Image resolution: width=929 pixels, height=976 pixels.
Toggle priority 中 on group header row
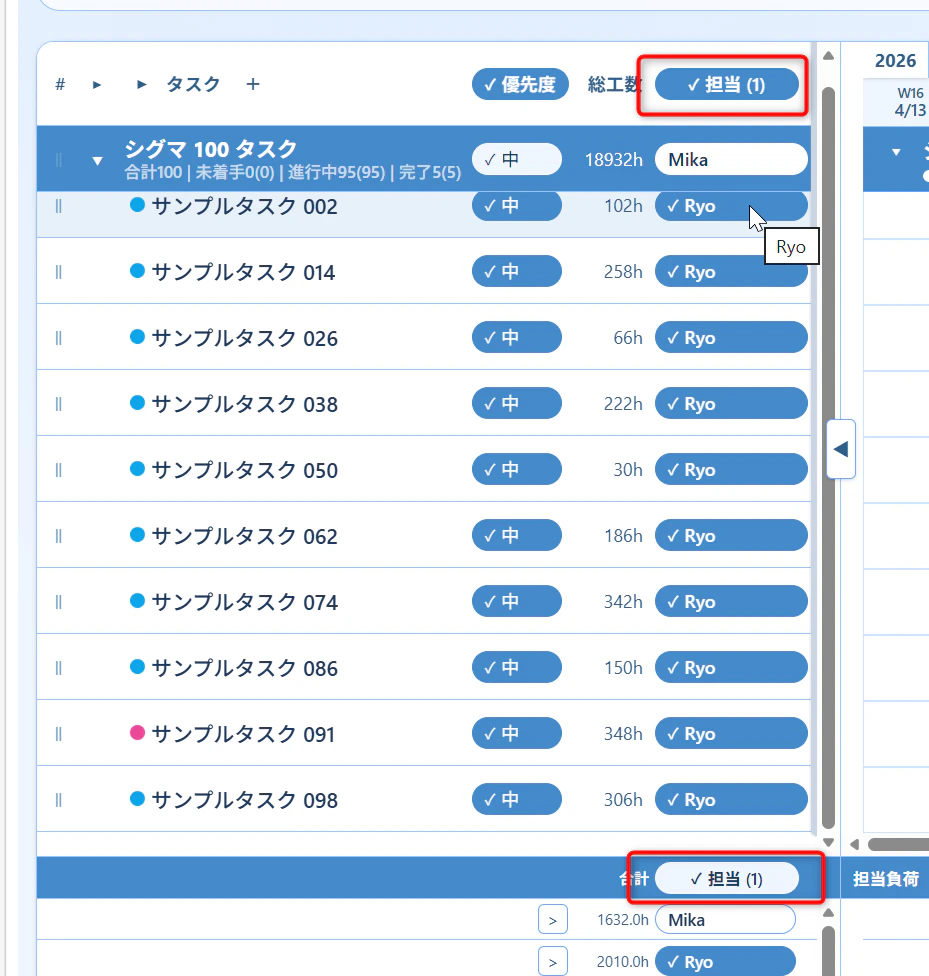coord(517,159)
